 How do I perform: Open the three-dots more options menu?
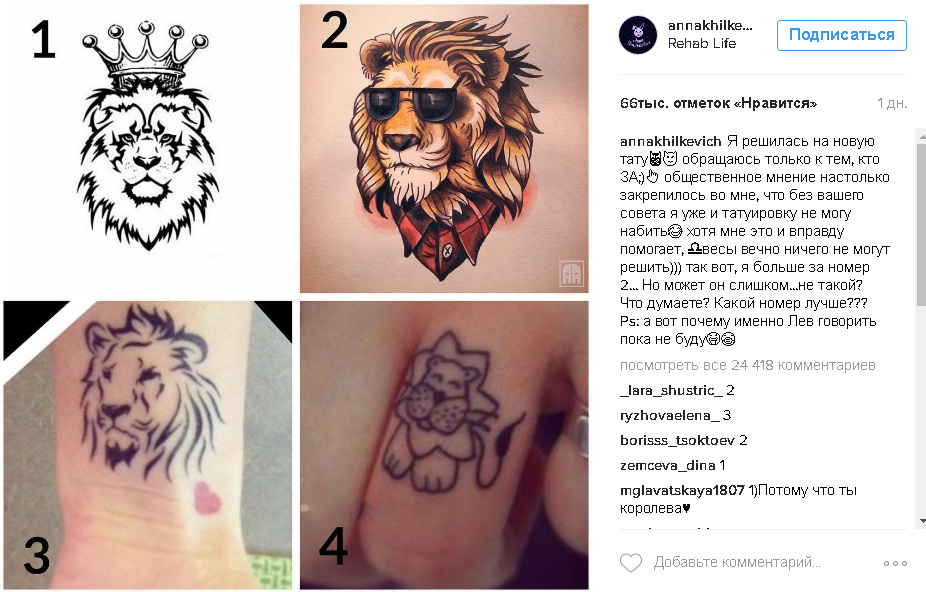(895, 563)
